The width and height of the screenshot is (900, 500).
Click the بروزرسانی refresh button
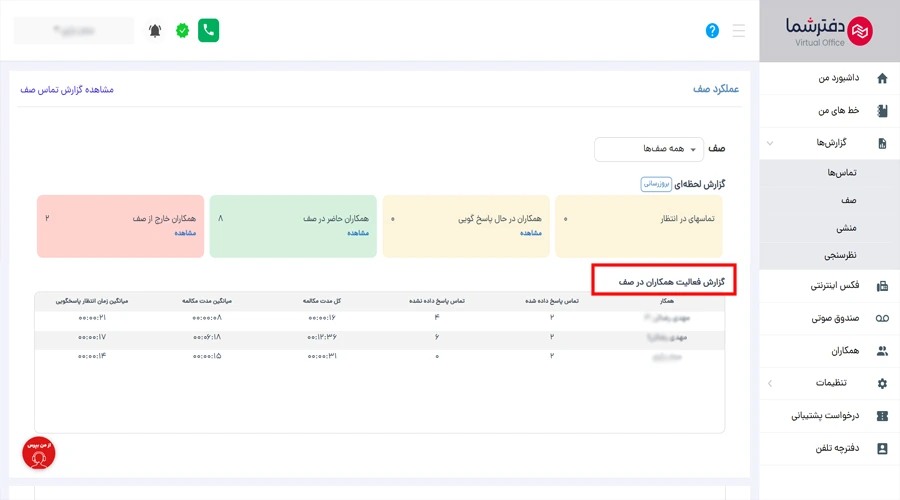(x=656, y=184)
